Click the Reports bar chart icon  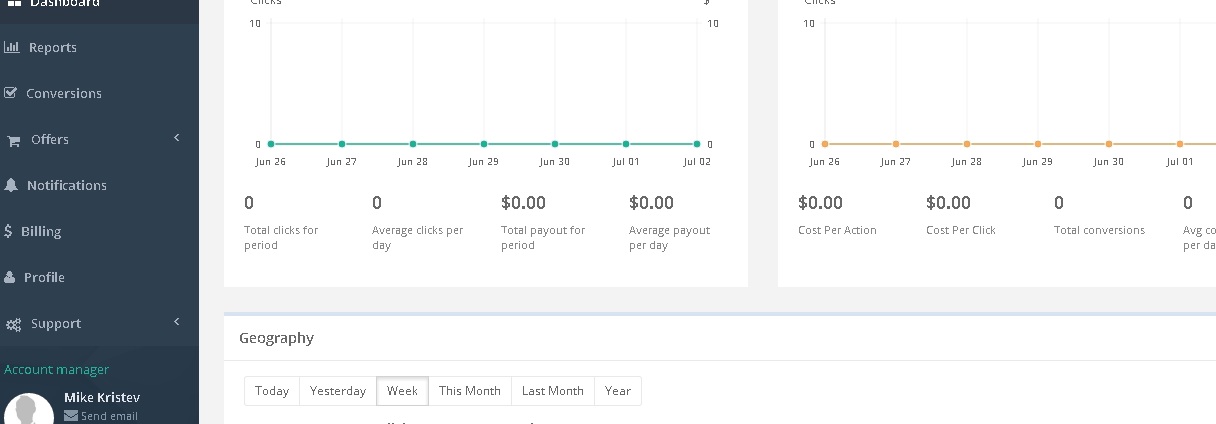click(x=12, y=47)
